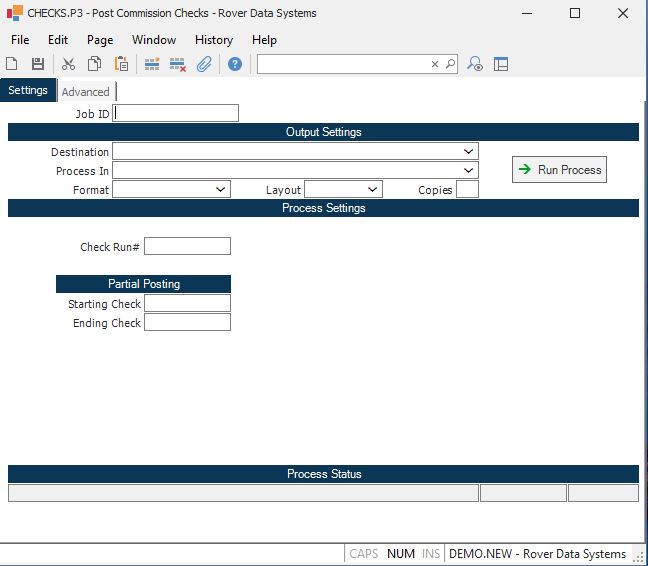Viewport: 648px width, 566px height.
Task: Click the Paste clipboard icon
Action: tap(121, 64)
